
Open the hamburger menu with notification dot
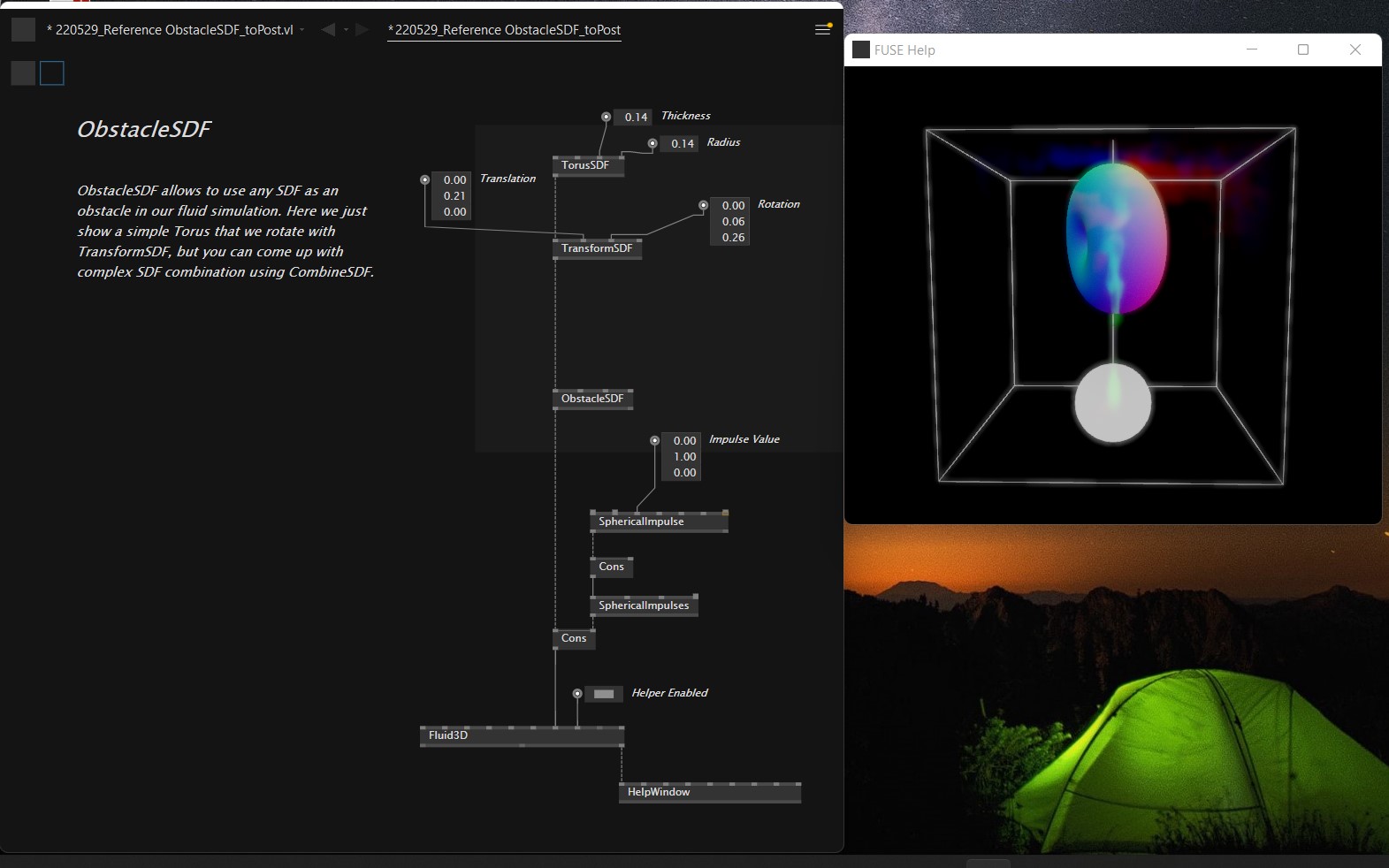(x=822, y=29)
